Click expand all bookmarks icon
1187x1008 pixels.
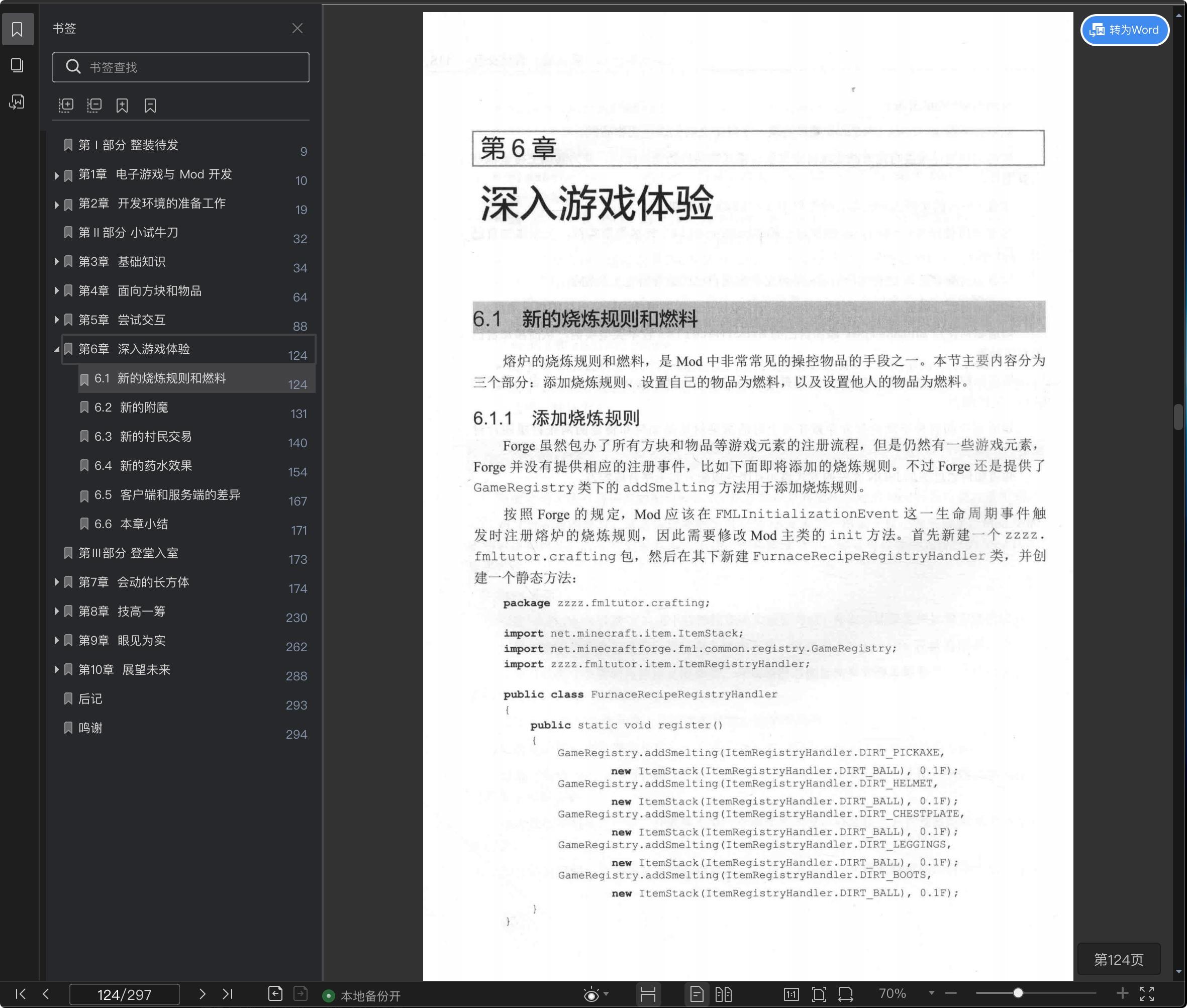(66, 105)
